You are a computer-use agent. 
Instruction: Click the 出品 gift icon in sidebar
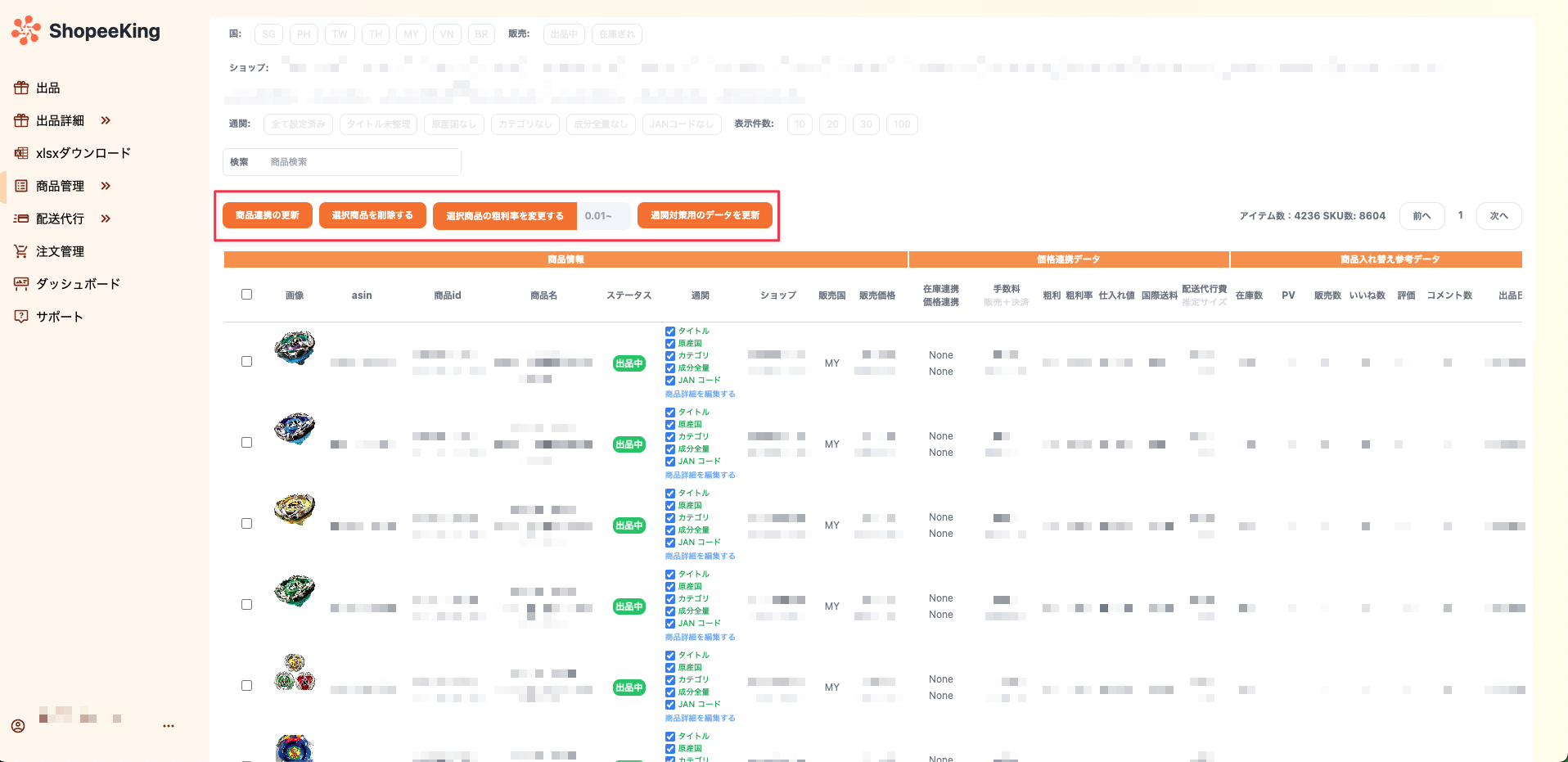click(21, 88)
